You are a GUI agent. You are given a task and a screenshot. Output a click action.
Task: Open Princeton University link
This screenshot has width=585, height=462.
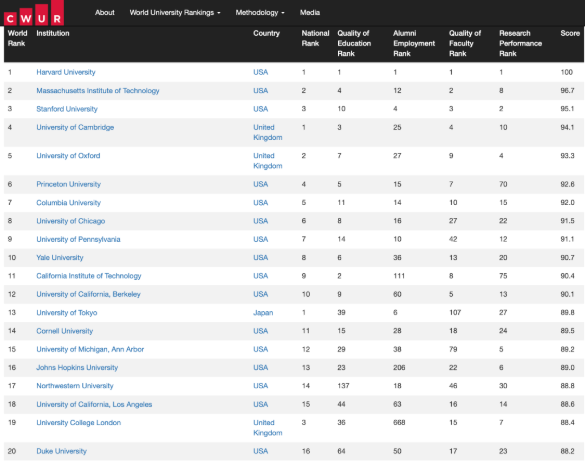[x=69, y=184]
